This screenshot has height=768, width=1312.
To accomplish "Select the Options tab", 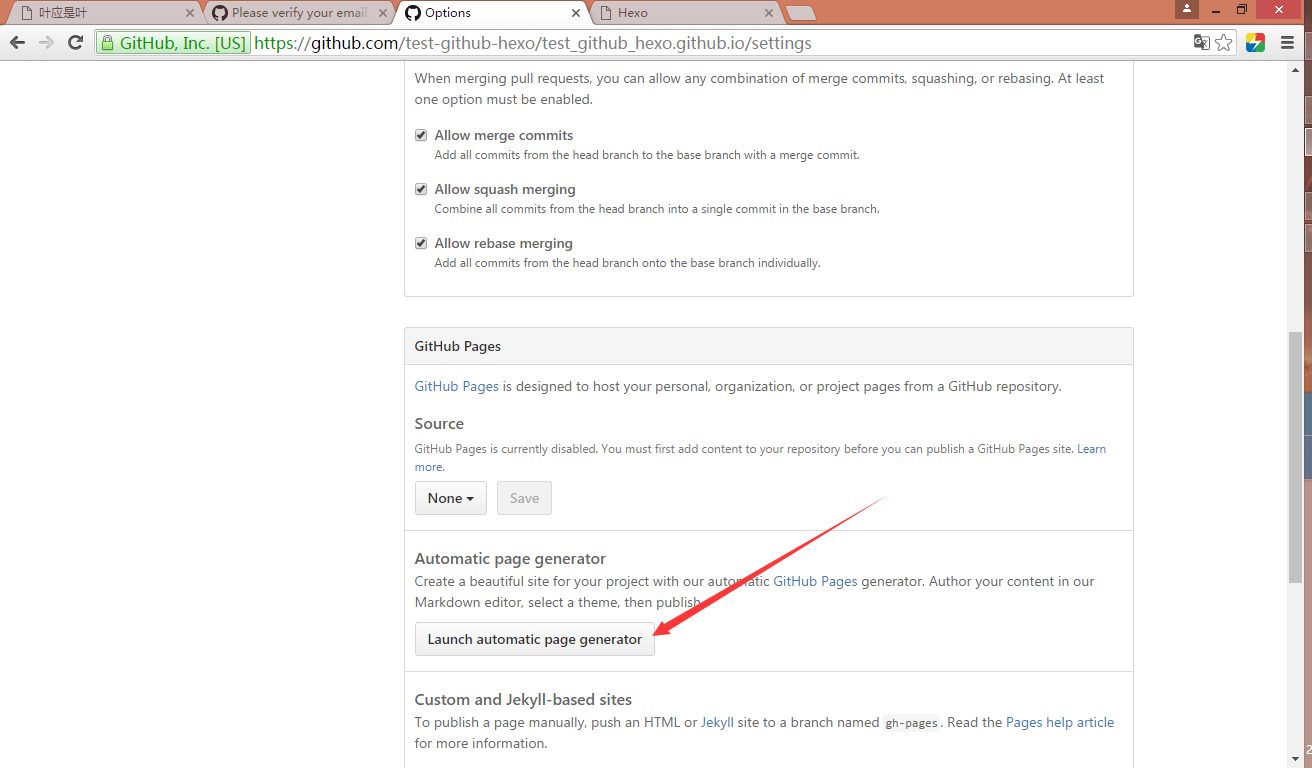I will click(x=493, y=13).
